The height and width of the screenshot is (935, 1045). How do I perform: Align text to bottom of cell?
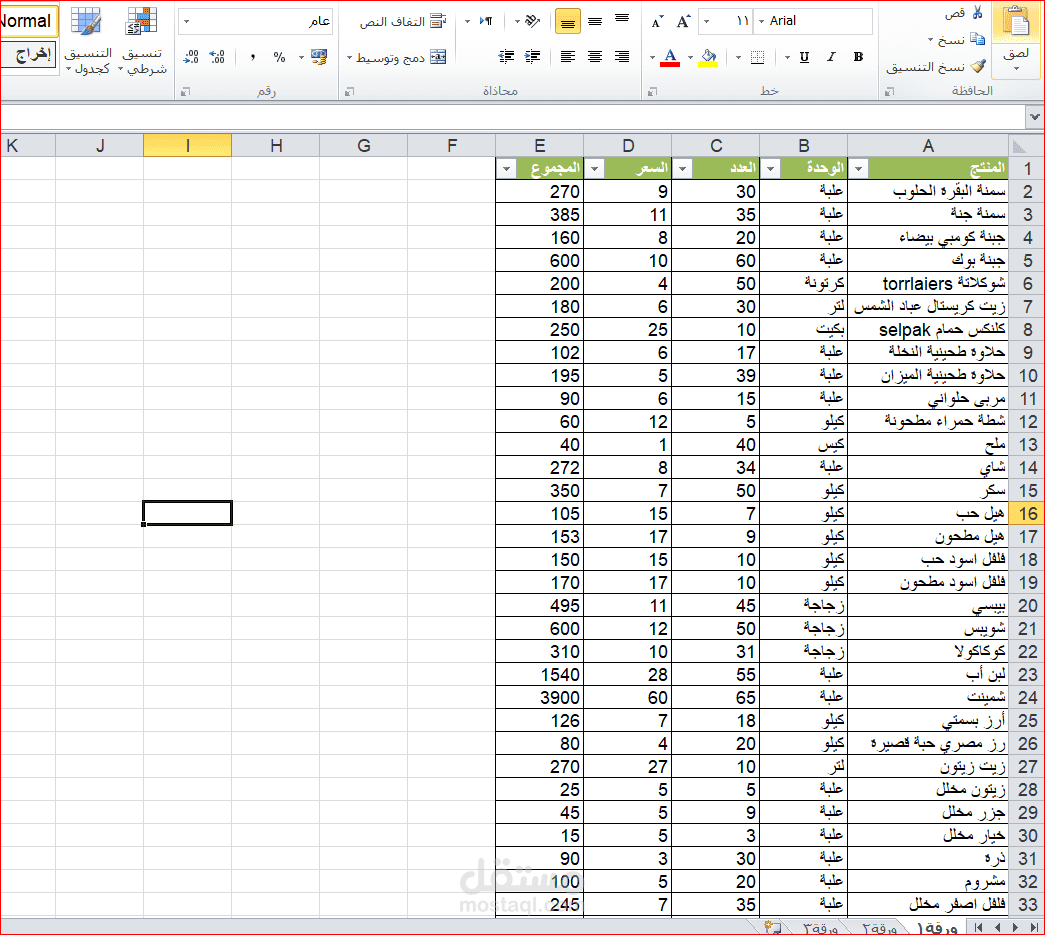[x=567, y=21]
